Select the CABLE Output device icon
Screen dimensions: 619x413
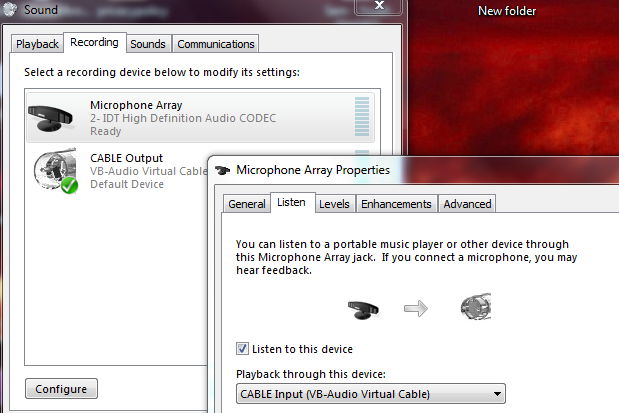pos(55,170)
